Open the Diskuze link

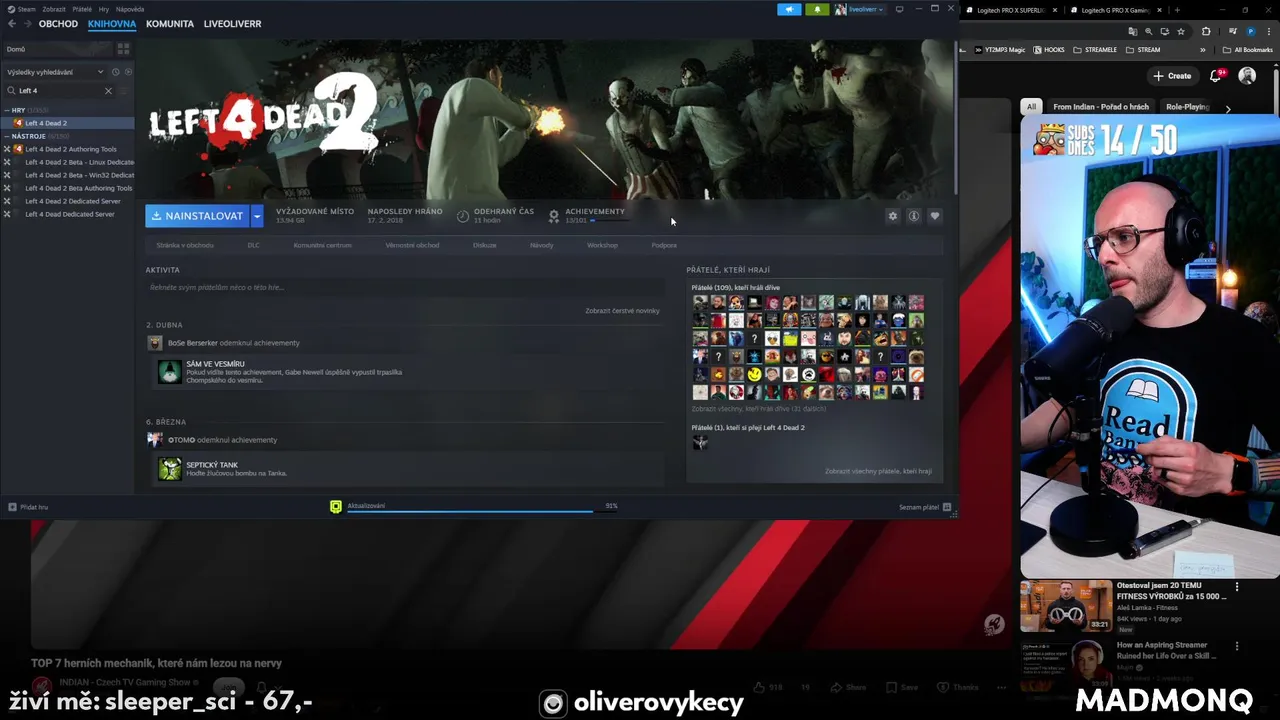484,245
